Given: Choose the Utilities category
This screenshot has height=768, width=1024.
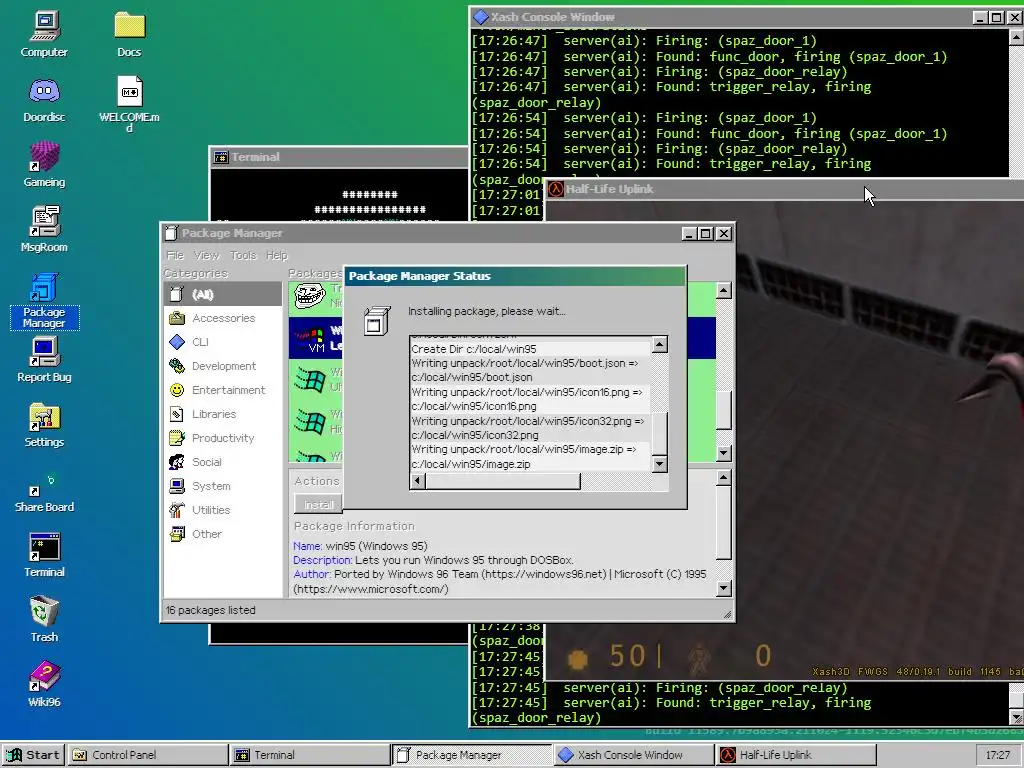Looking at the screenshot, I should [x=223, y=510].
